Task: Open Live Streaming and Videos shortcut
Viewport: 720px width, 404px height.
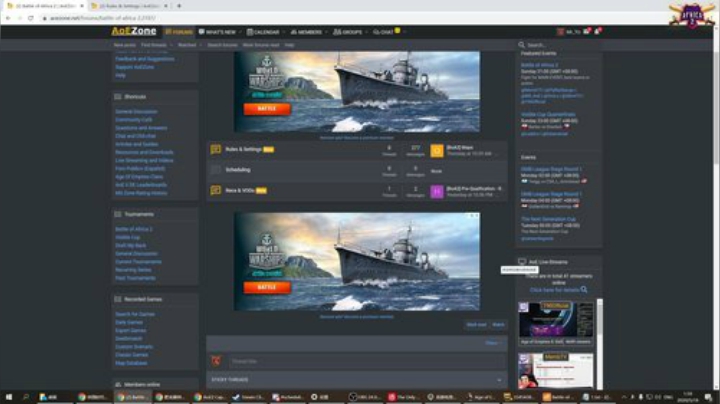Action: (x=144, y=161)
